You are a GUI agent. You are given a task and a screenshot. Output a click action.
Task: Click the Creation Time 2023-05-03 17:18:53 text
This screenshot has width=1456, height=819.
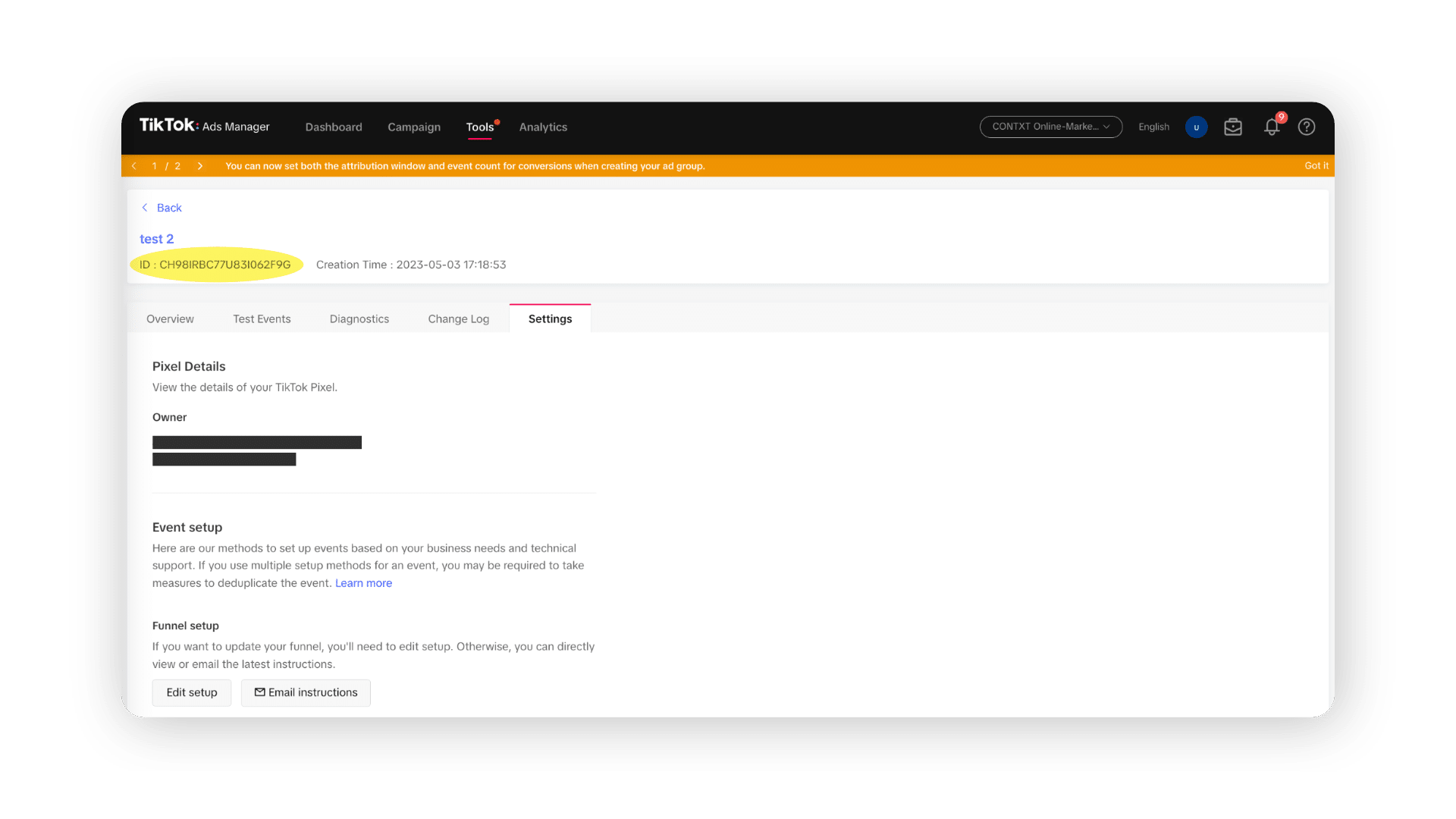point(411,265)
